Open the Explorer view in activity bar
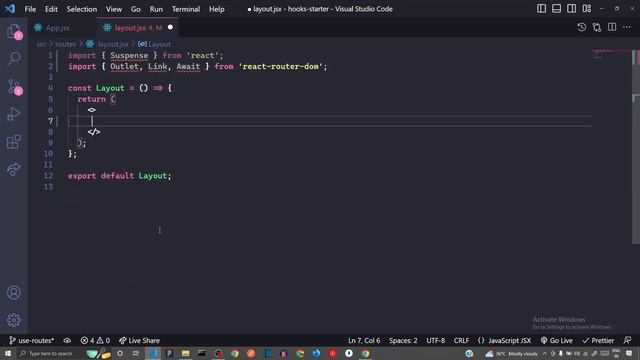 [14, 31]
